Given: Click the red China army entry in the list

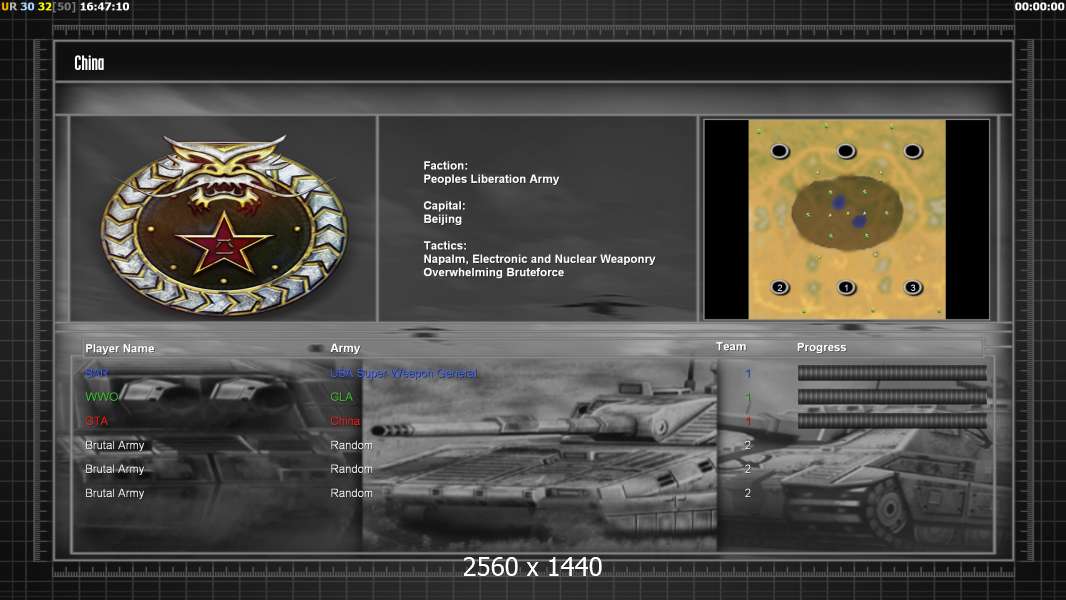Looking at the screenshot, I should click(345, 421).
